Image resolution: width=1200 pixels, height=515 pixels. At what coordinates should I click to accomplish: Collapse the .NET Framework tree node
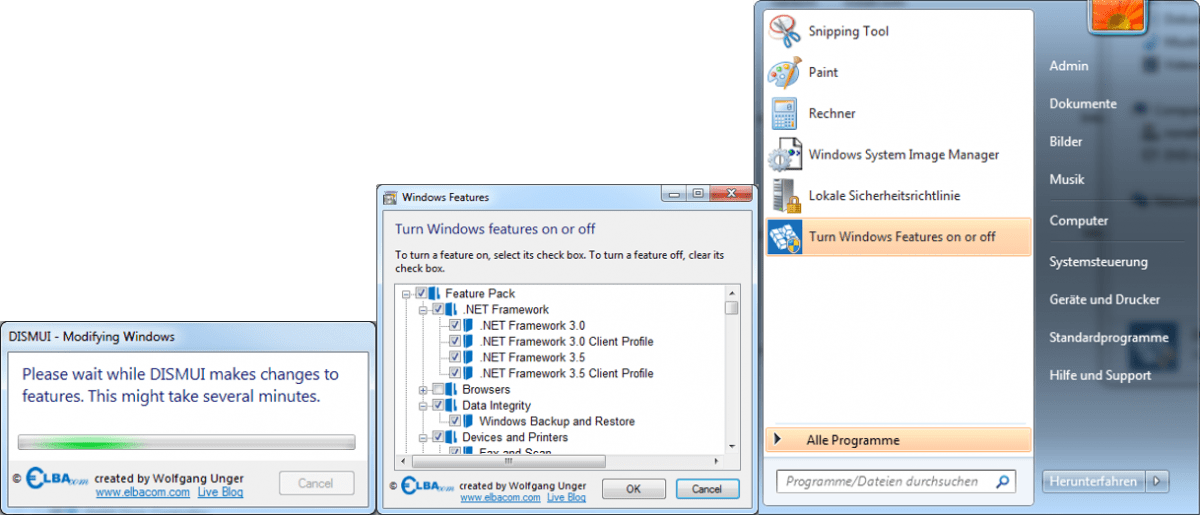[x=424, y=310]
